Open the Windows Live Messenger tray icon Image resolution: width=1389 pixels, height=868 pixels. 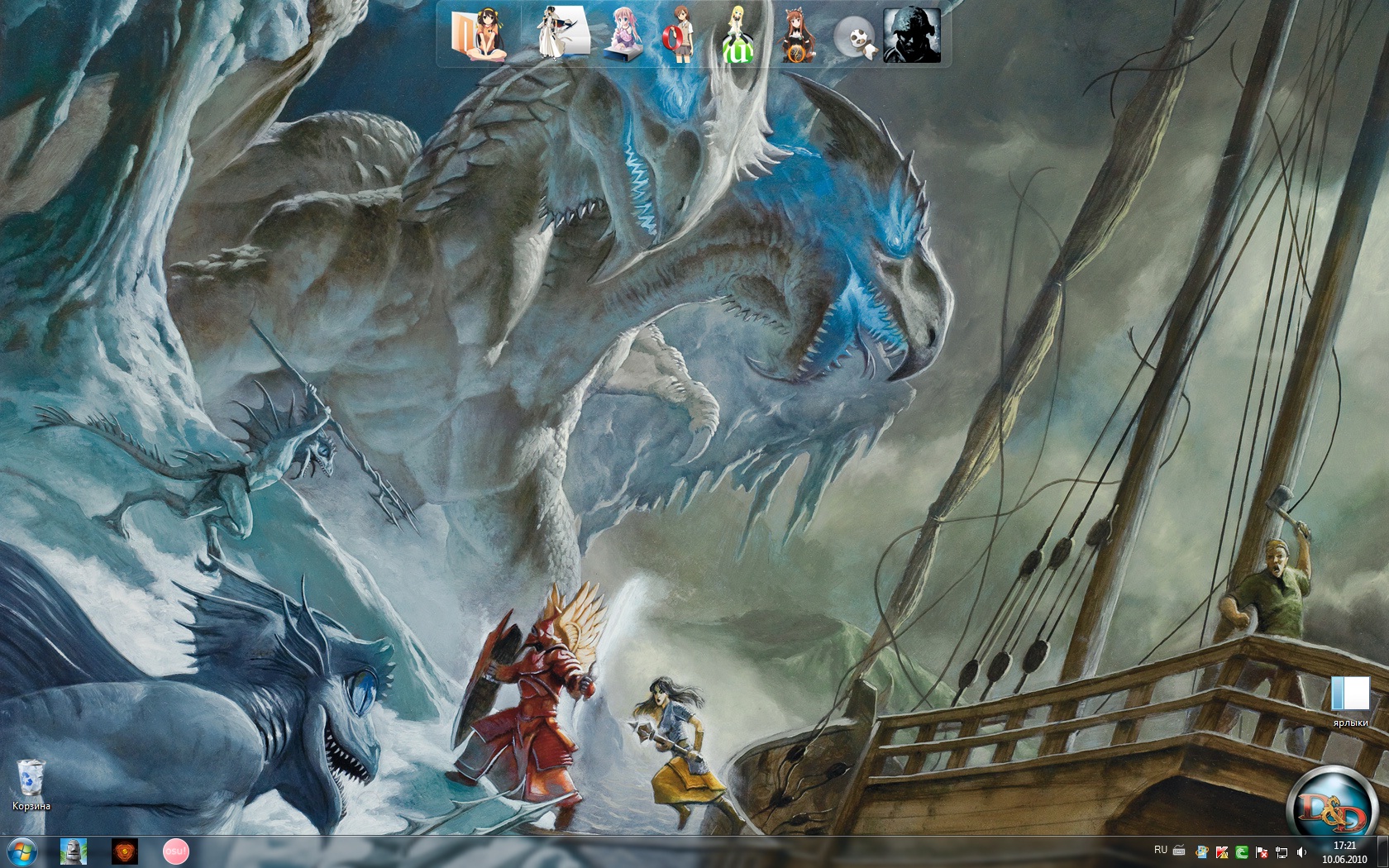point(1202,852)
